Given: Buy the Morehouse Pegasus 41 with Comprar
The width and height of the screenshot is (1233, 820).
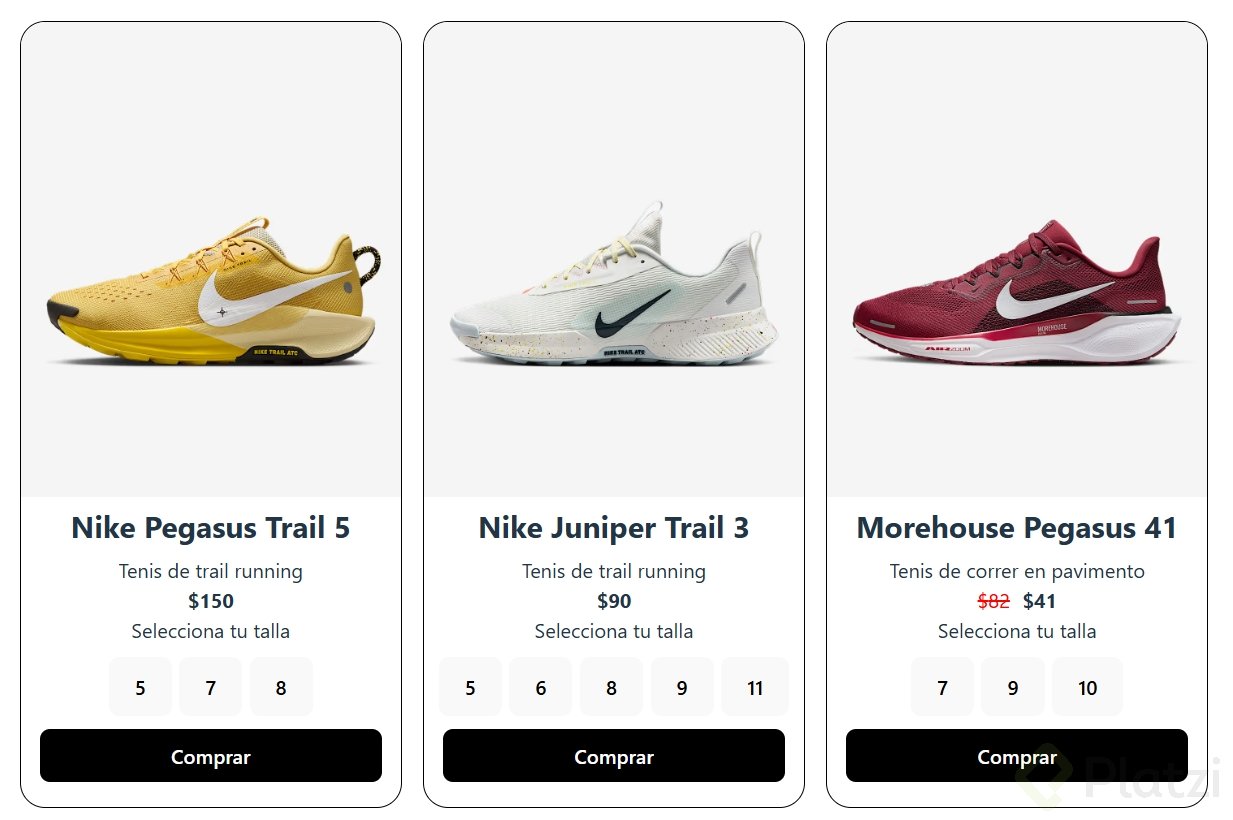Looking at the screenshot, I should point(1017,756).
